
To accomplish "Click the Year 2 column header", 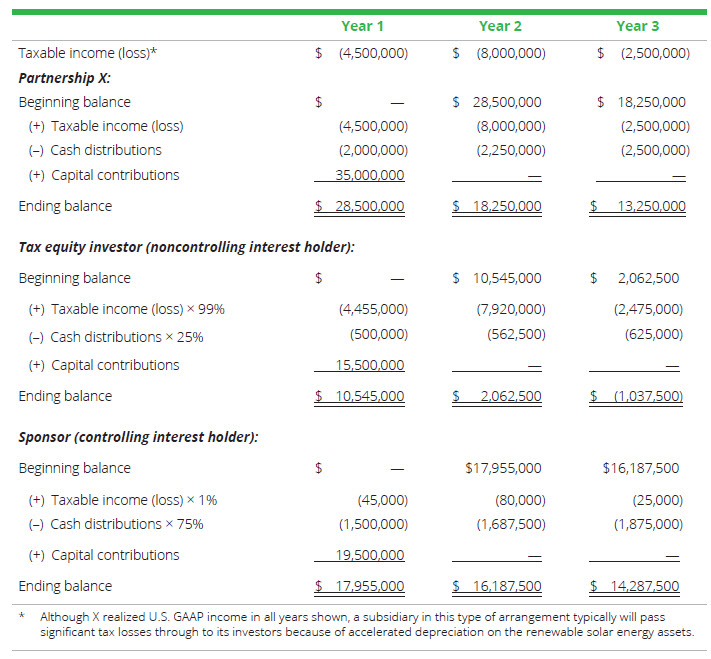I will (500, 26).
